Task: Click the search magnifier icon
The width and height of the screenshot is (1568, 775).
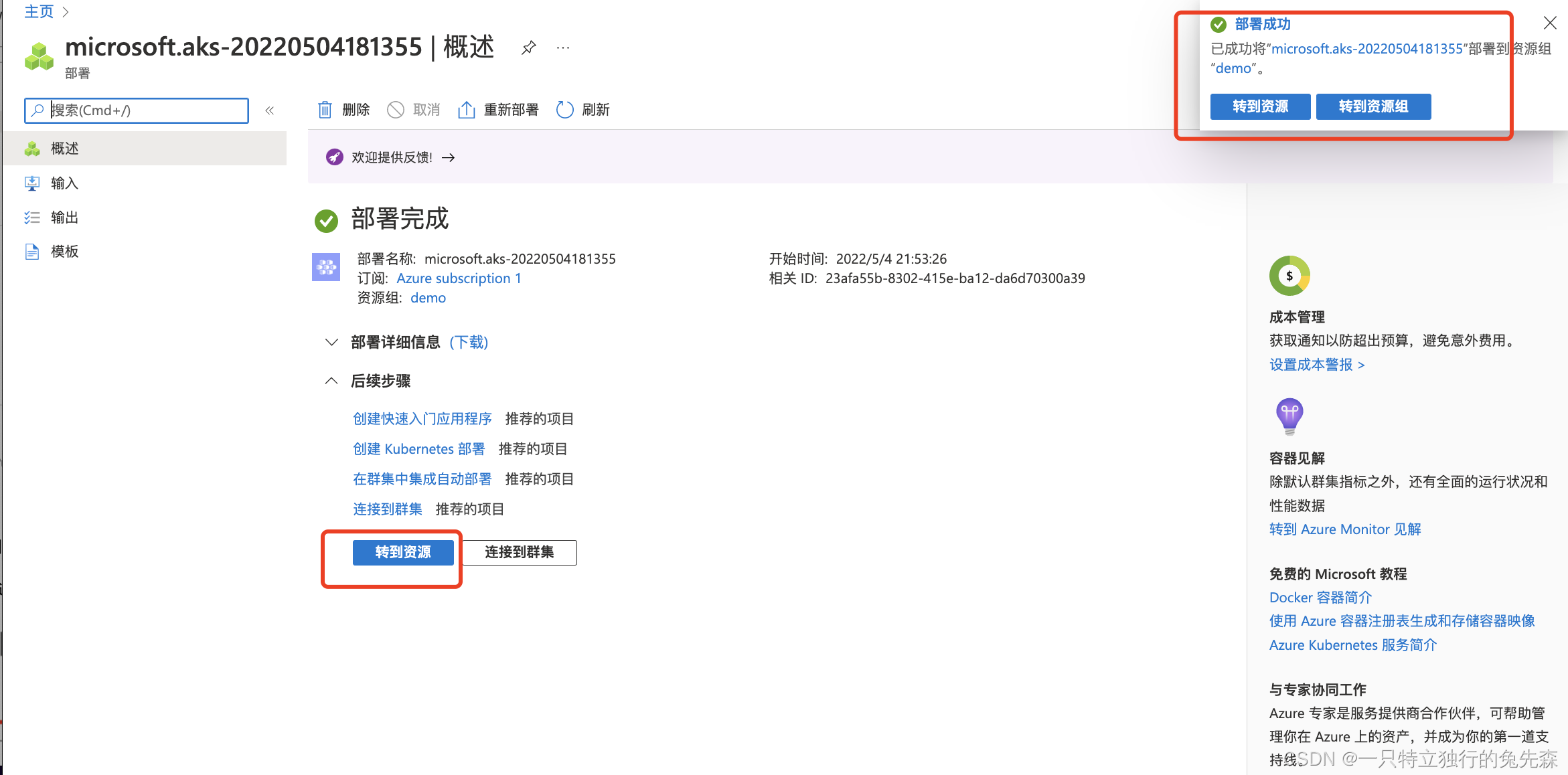Action: click(x=37, y=110)
